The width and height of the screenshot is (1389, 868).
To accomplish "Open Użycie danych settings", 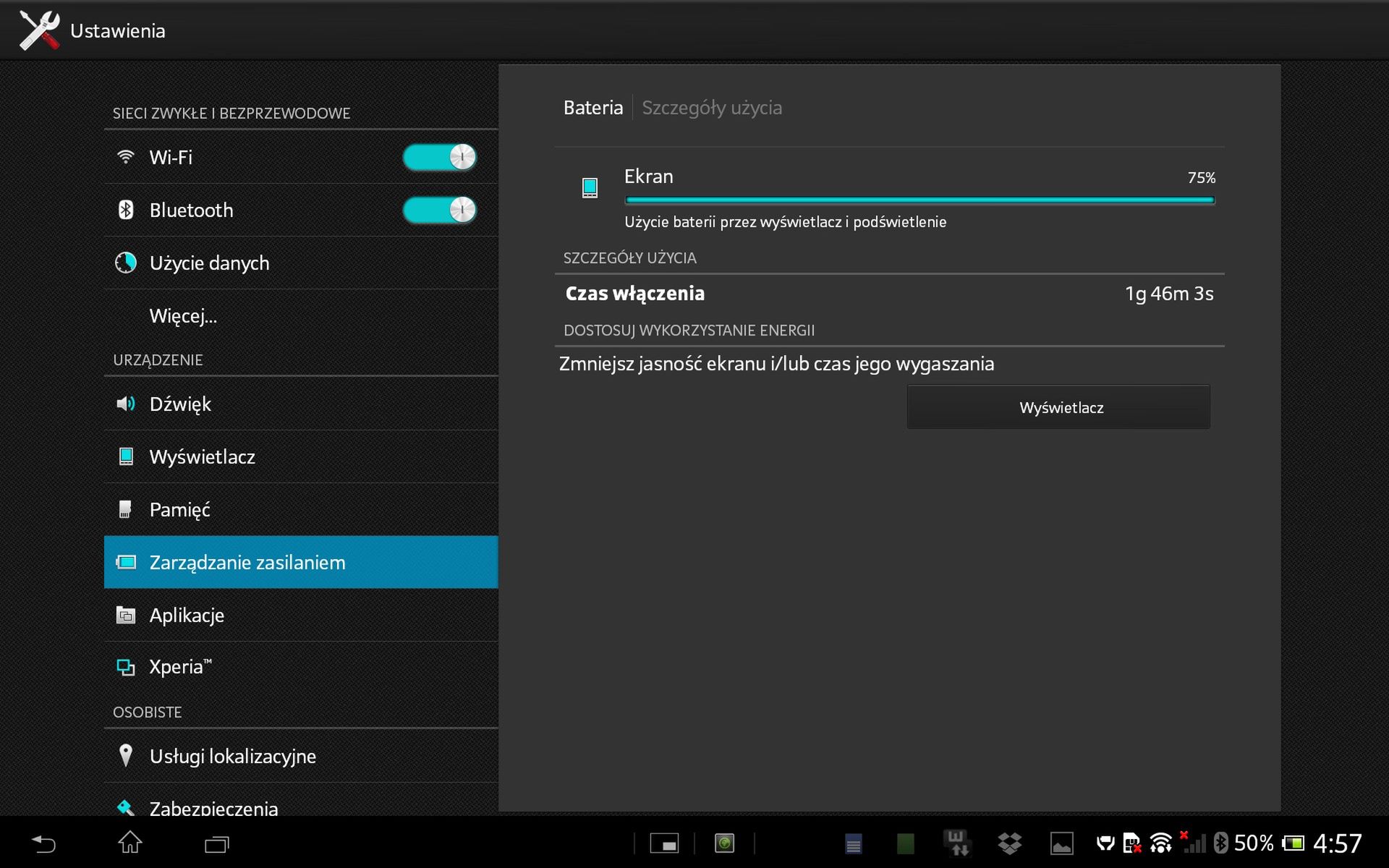I will click(x=209, y=263).
